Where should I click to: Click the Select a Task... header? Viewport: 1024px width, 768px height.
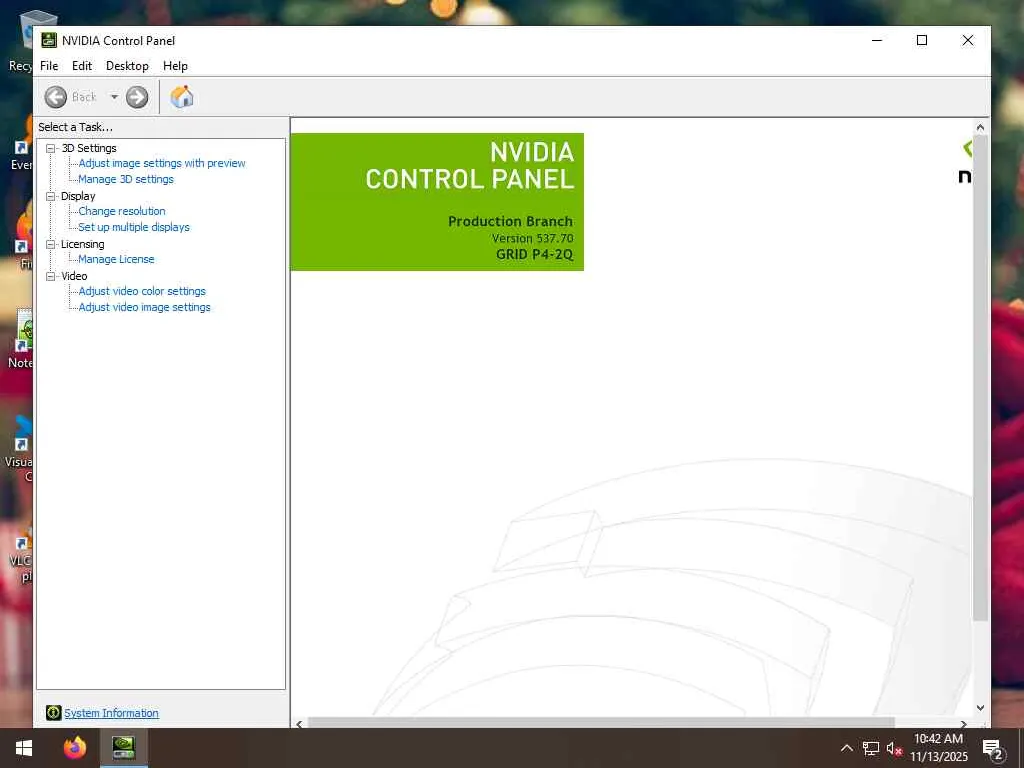75,127
